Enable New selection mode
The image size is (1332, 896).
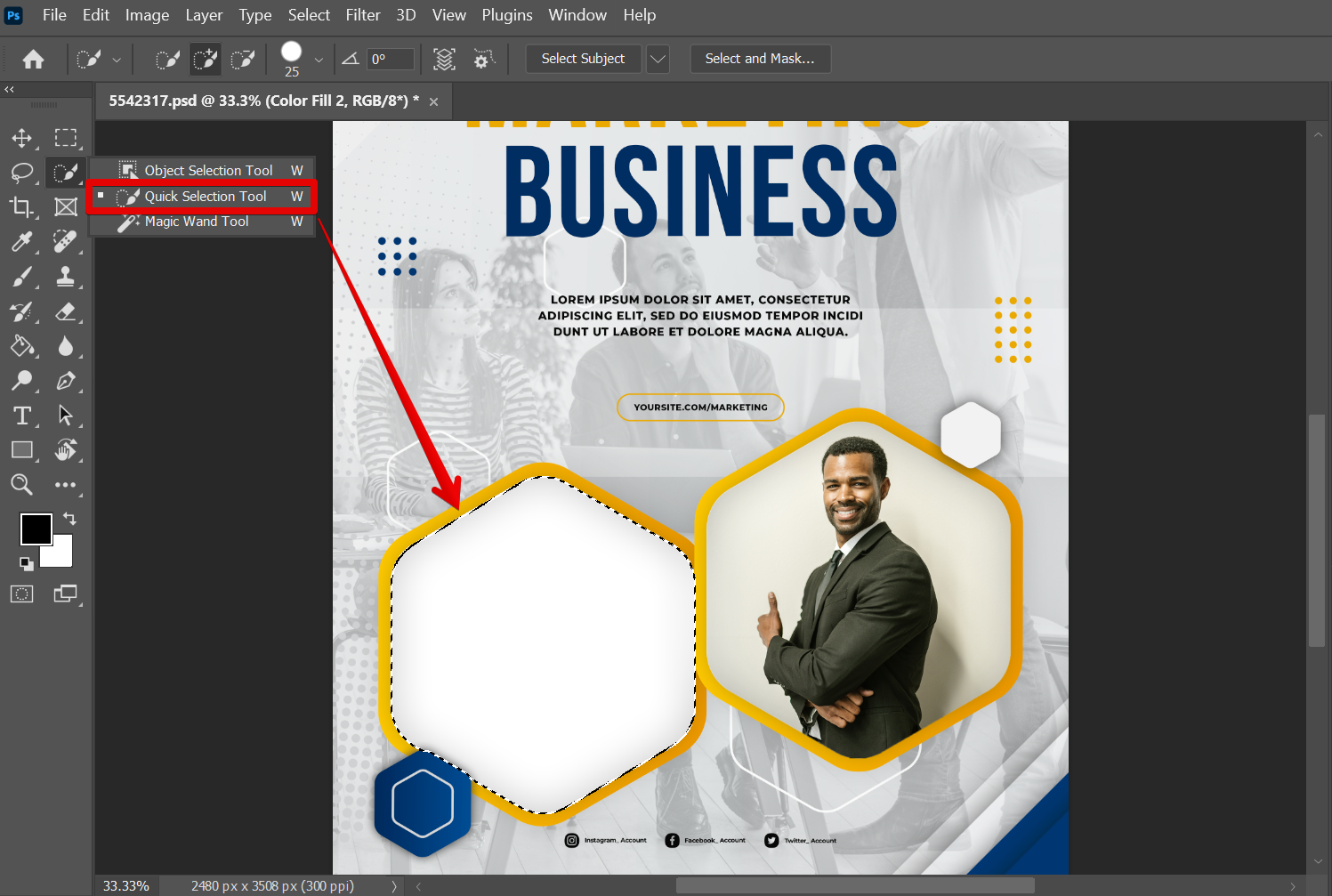coord(167,60)
